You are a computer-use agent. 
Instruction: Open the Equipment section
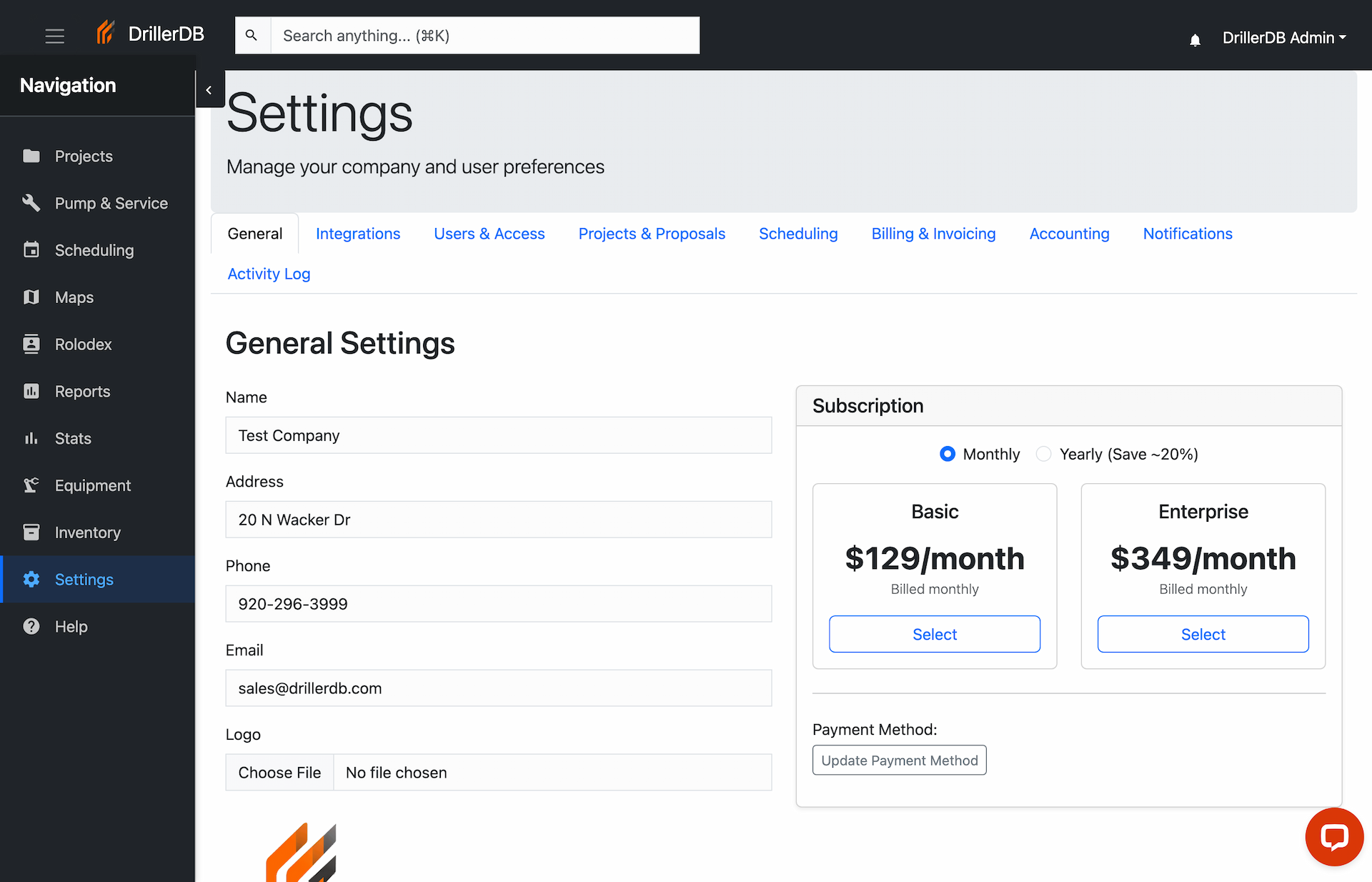[x=93, y=485]
